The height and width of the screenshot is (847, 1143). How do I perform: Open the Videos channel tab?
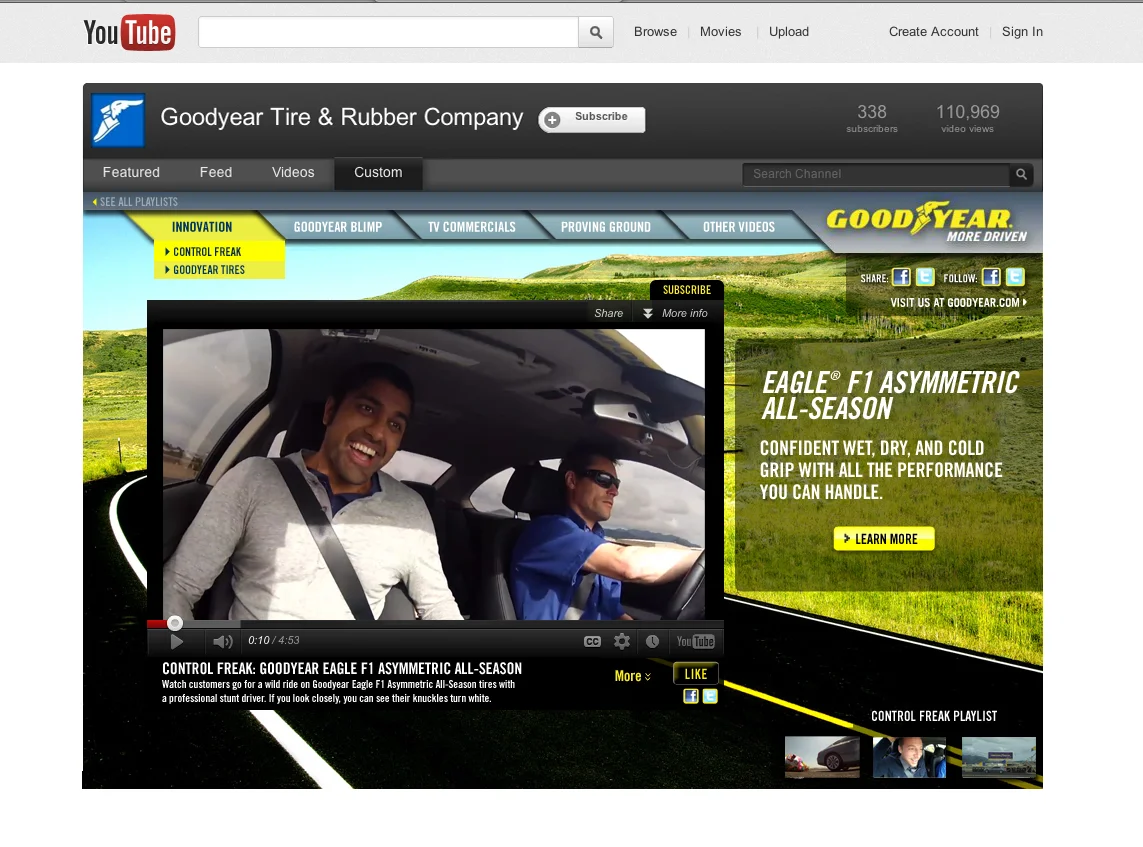pyautogui.click(x=293, y=173)
